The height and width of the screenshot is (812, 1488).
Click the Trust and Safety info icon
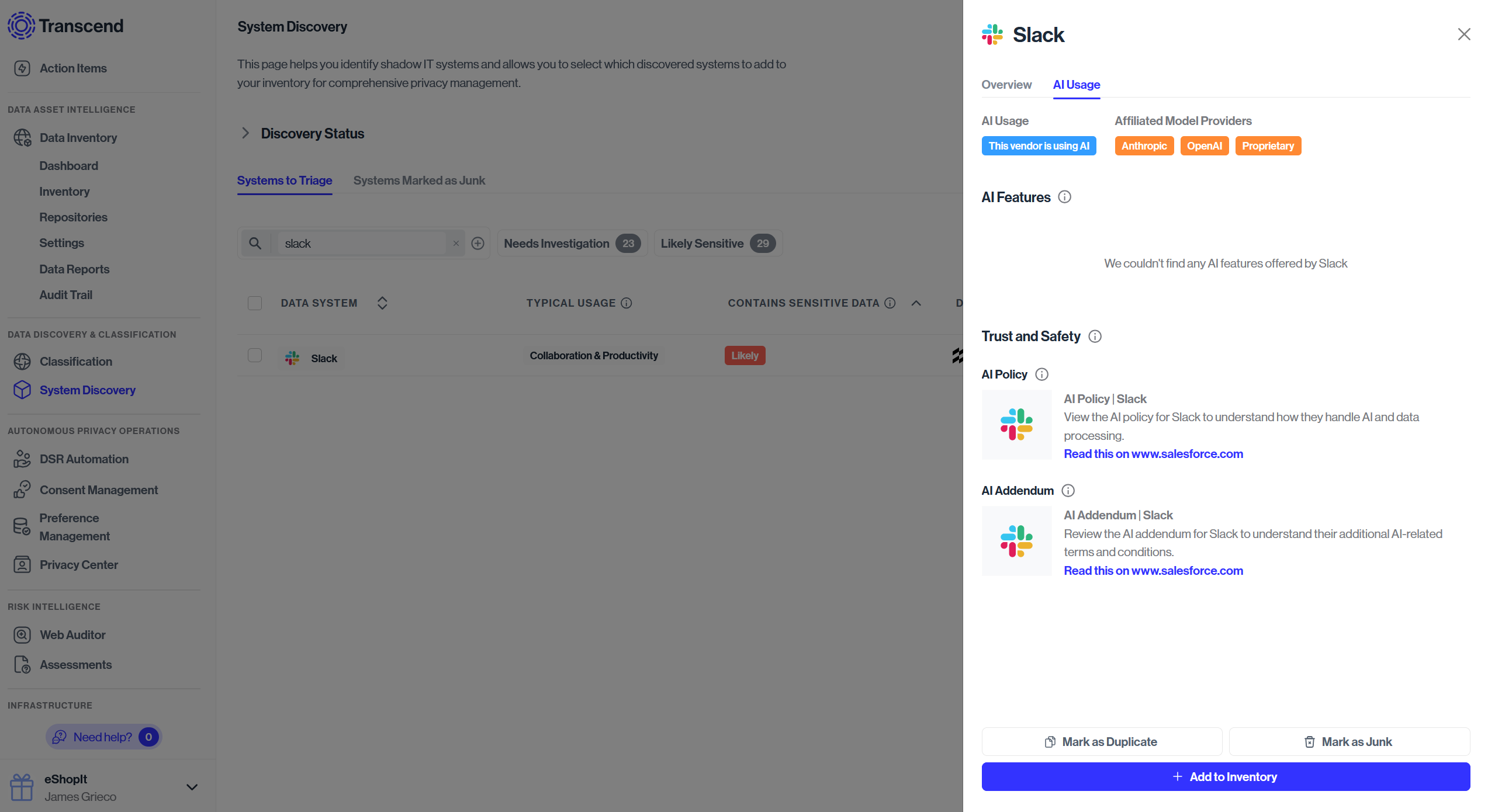1095,336
